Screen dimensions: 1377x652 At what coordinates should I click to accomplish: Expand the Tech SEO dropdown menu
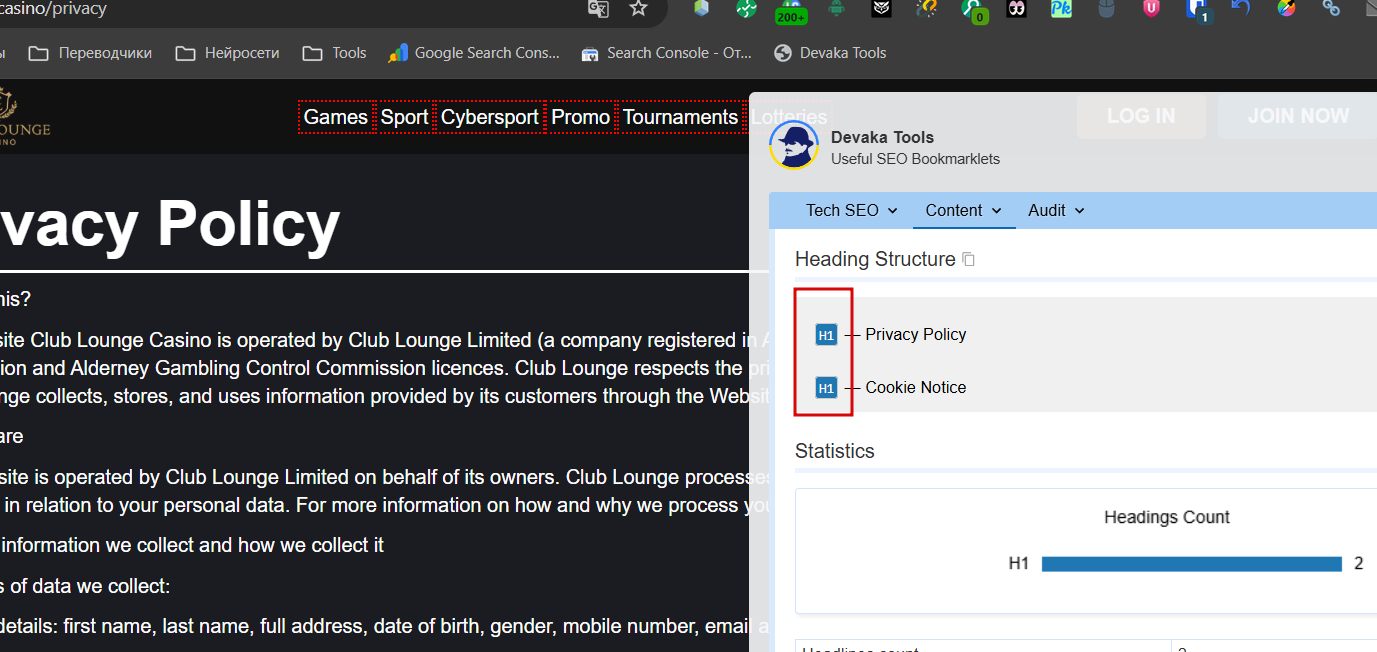pos(852,210)
